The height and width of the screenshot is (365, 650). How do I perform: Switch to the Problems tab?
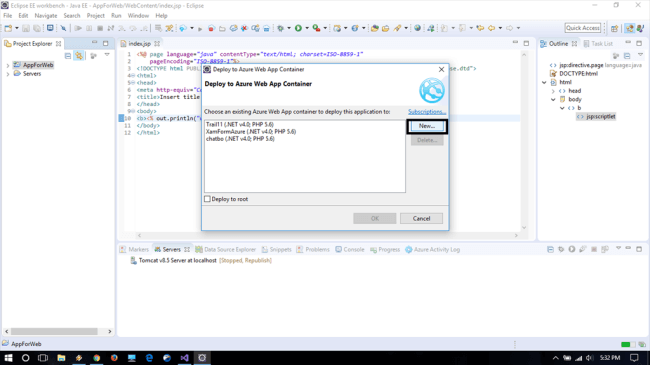313,249
